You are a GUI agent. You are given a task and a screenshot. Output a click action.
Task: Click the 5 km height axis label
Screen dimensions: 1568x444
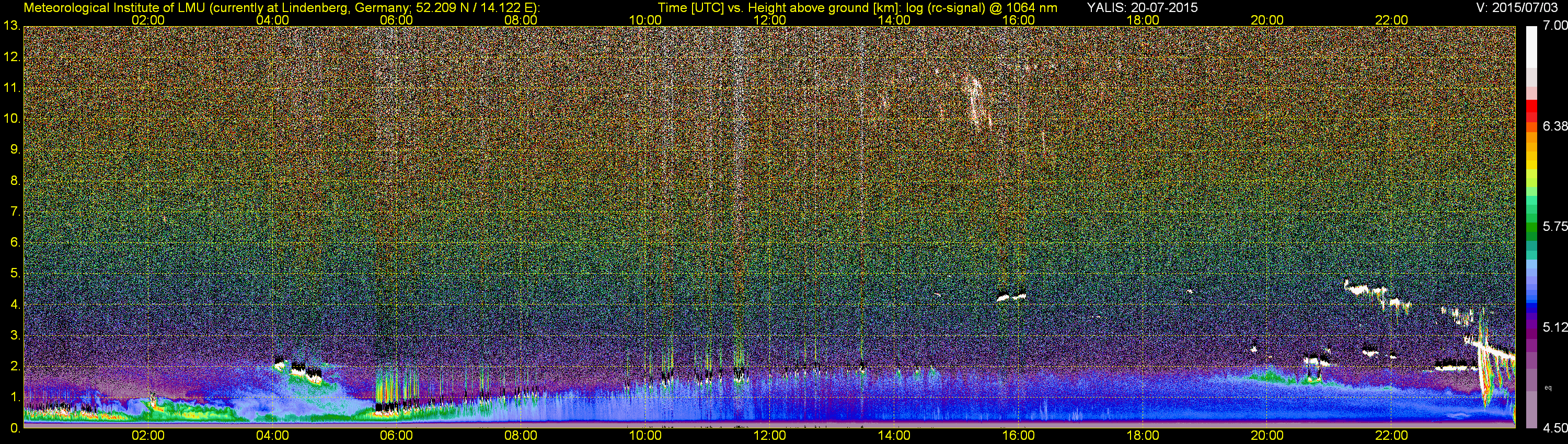point(15,274)
